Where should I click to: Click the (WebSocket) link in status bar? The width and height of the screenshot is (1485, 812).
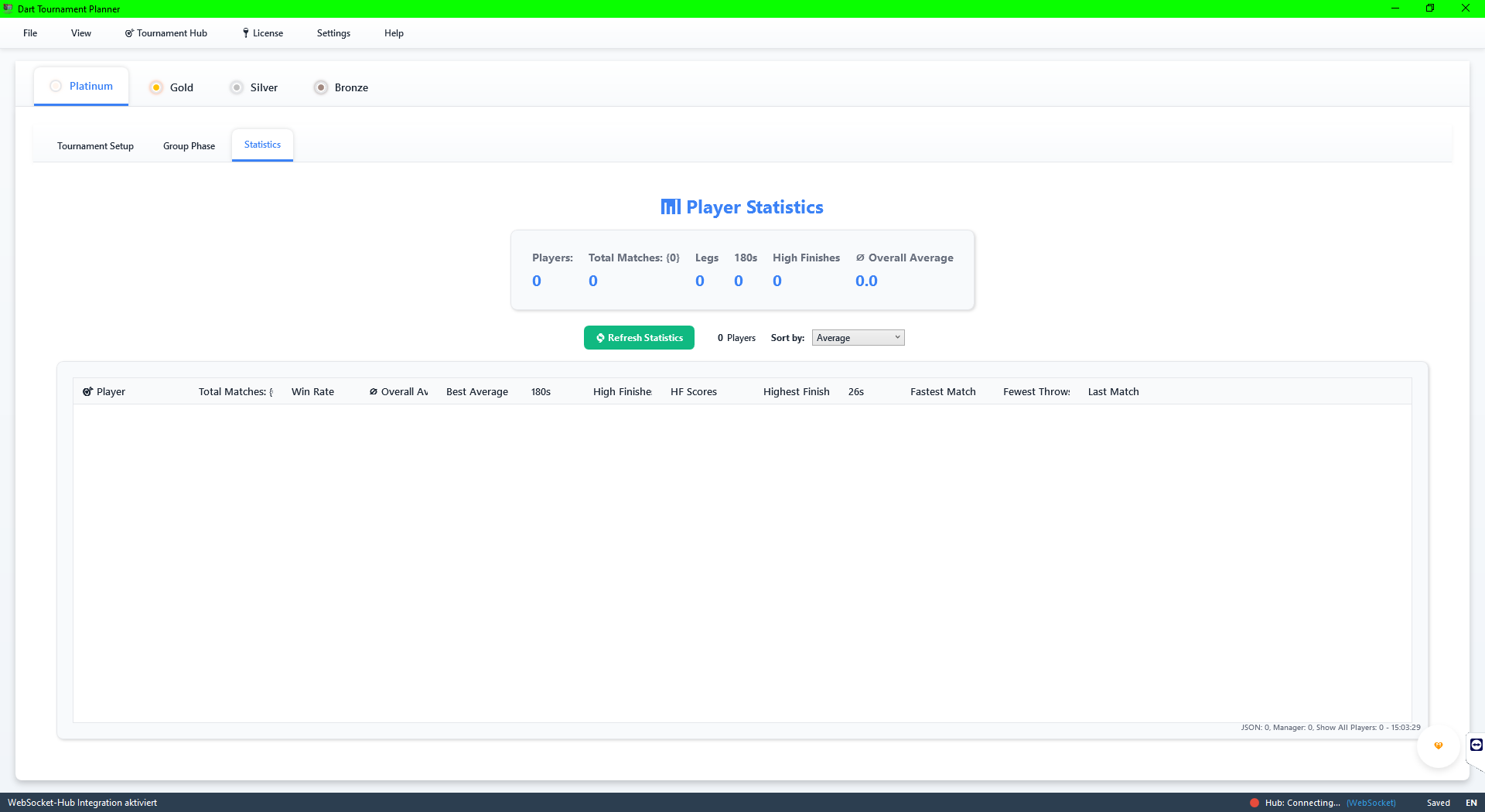click(1371, 803)
